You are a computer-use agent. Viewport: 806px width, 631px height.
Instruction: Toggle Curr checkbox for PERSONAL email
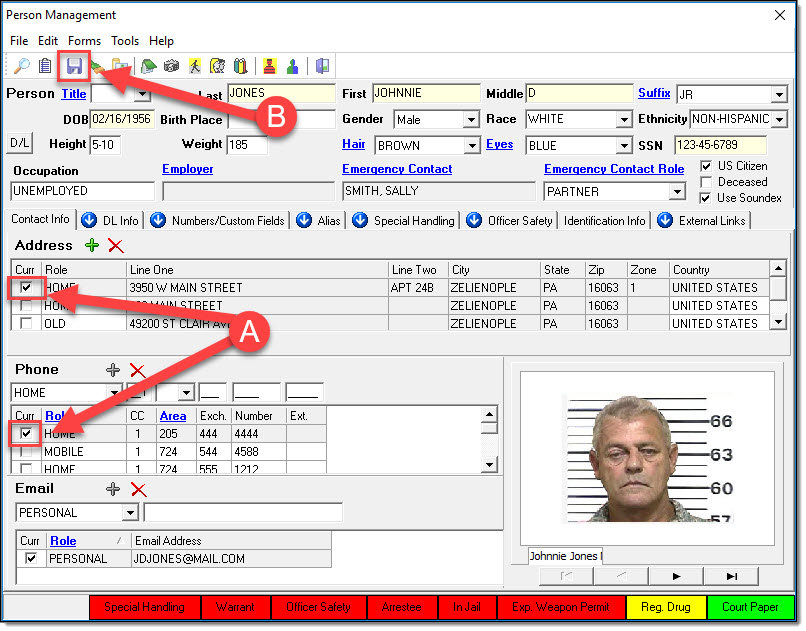31,558
